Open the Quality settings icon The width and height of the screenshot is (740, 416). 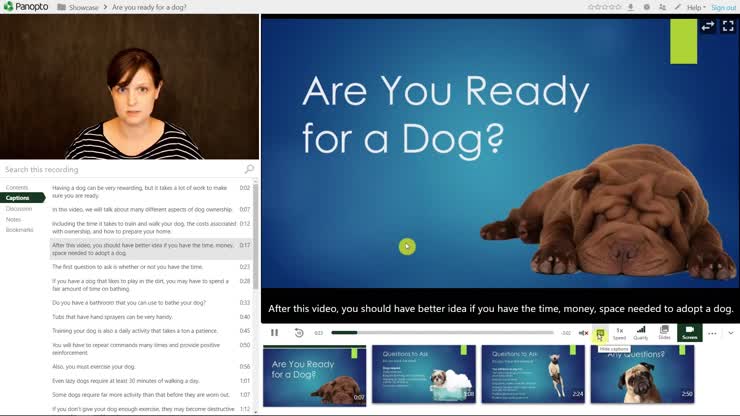[640, 333]
